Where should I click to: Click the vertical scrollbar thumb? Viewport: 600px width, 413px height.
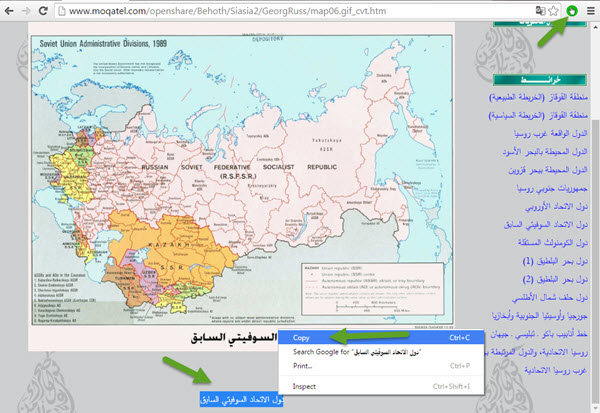pos(595,260)
